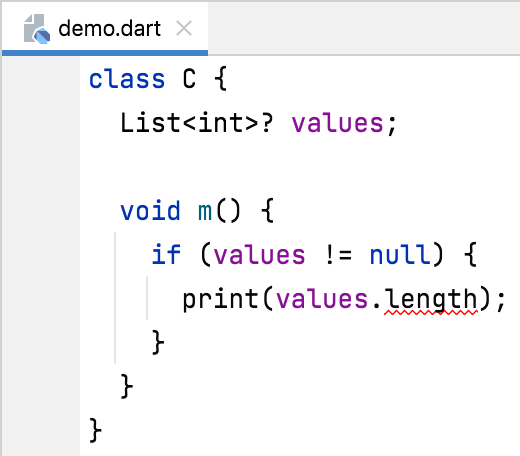Click the closing brace of class C
The image size is (520, 456).
(95, 430)
